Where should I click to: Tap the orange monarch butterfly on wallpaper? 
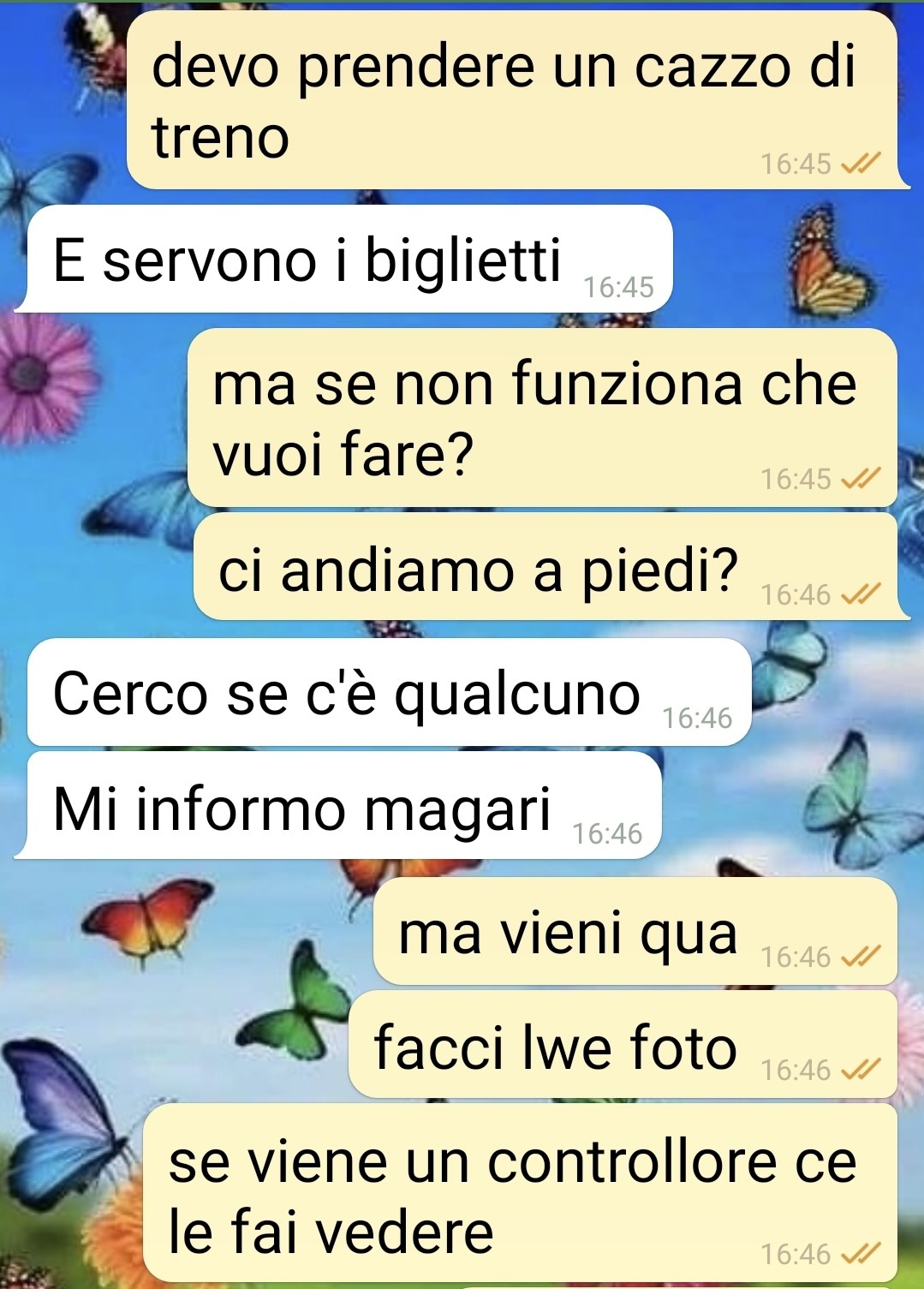click(827, 263)
